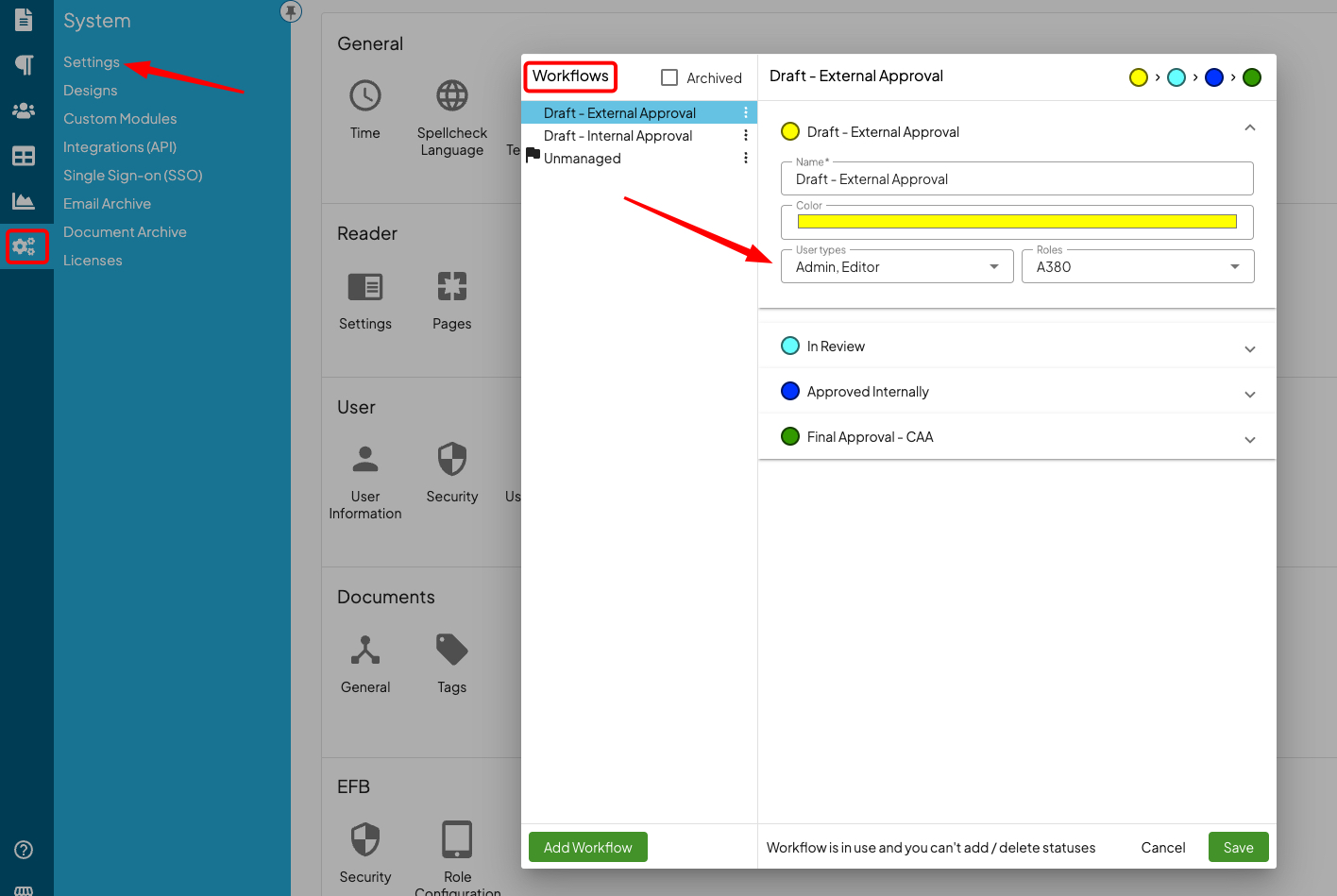1337x896 pixels.
Task: Open the paragraph formatting icon in left rail
Action: coord(24,64)
